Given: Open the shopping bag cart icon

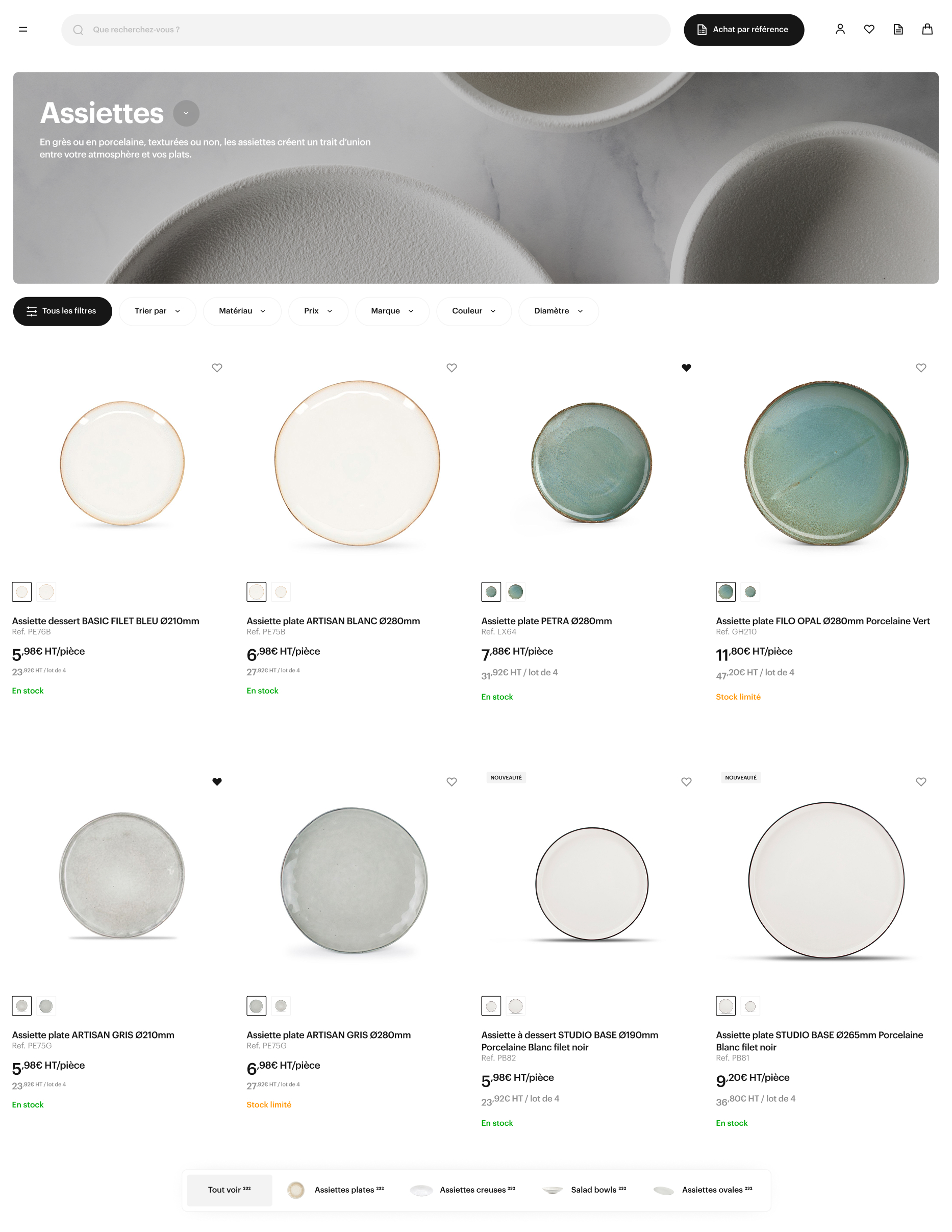Looking at the screenshot, I should [x=927, y=29].
